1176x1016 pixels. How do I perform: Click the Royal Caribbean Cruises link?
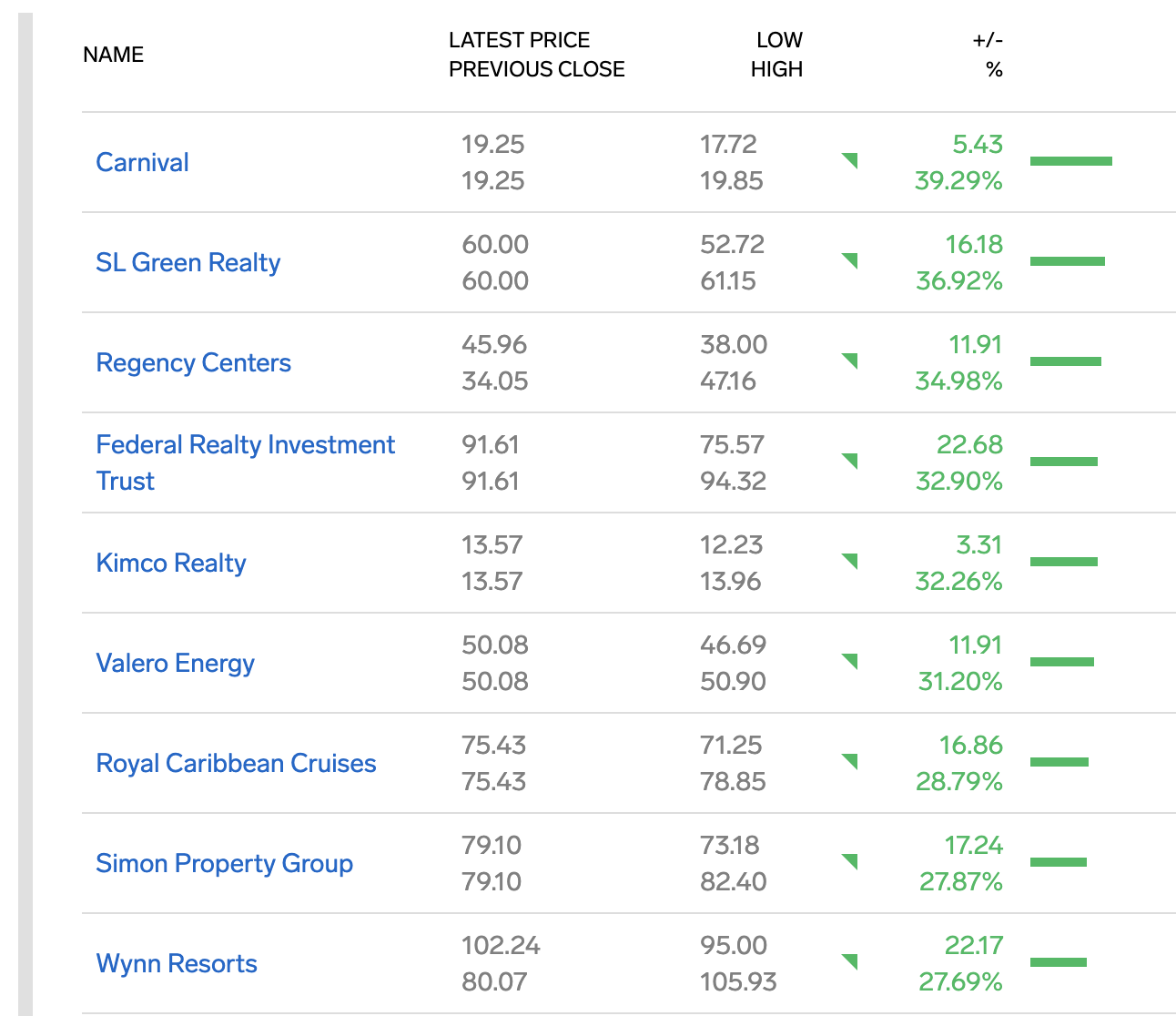tap(236, 763)
